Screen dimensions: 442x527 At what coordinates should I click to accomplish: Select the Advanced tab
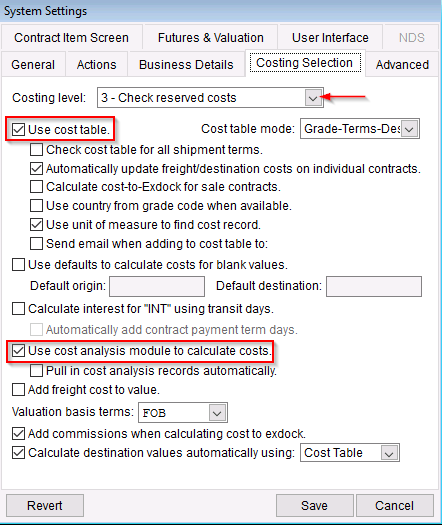402,64
